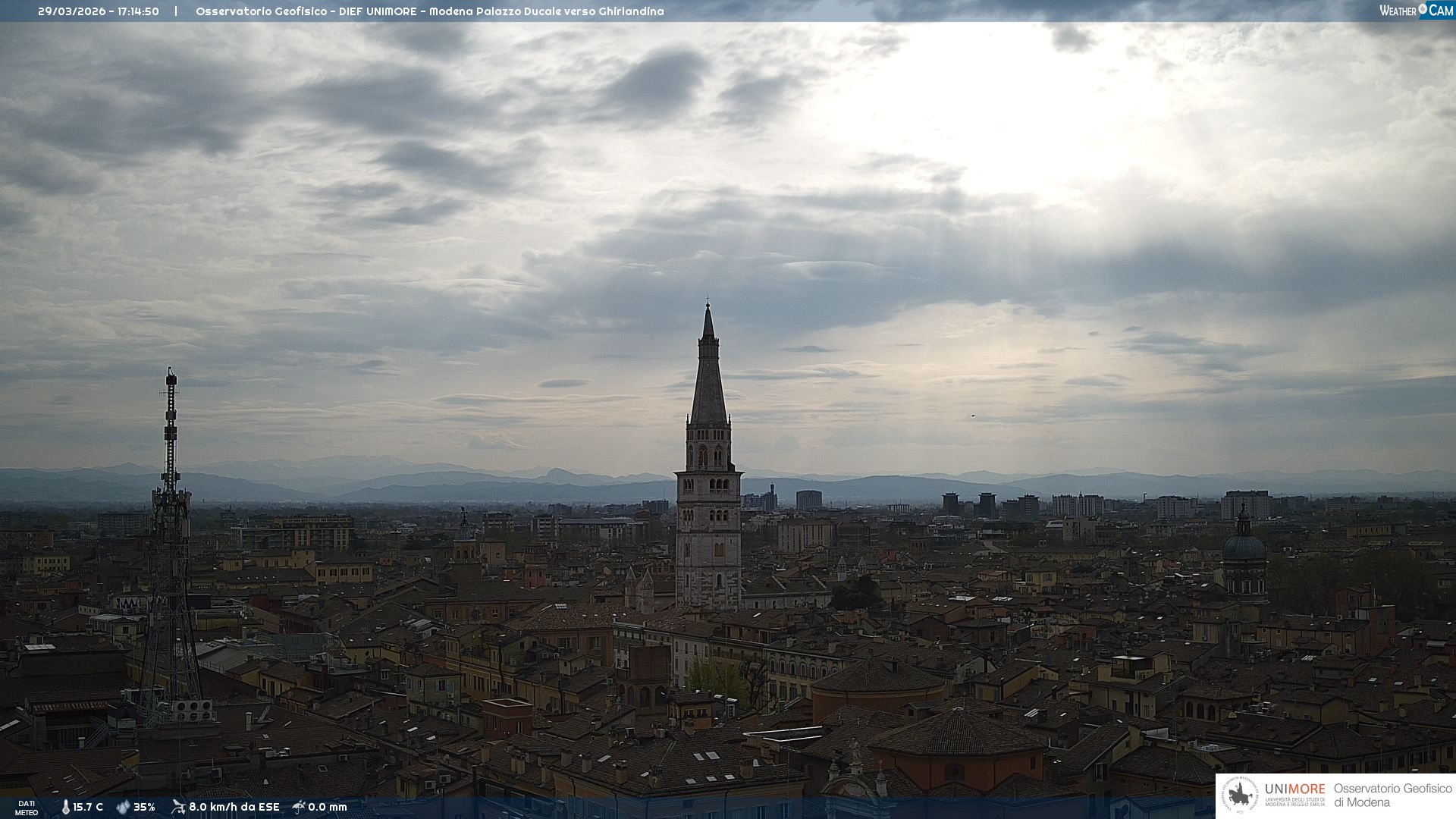Viewport: 1456px width, 819px height.
Task: Click the 15.7 C temperature reading
Action: tap(88, 807)
